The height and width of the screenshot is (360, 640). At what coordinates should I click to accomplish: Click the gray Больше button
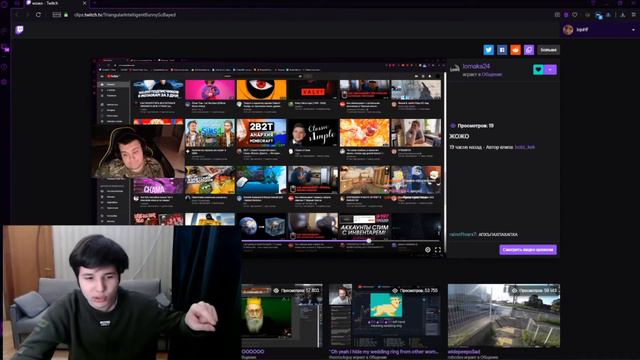[x=548, y=50]
